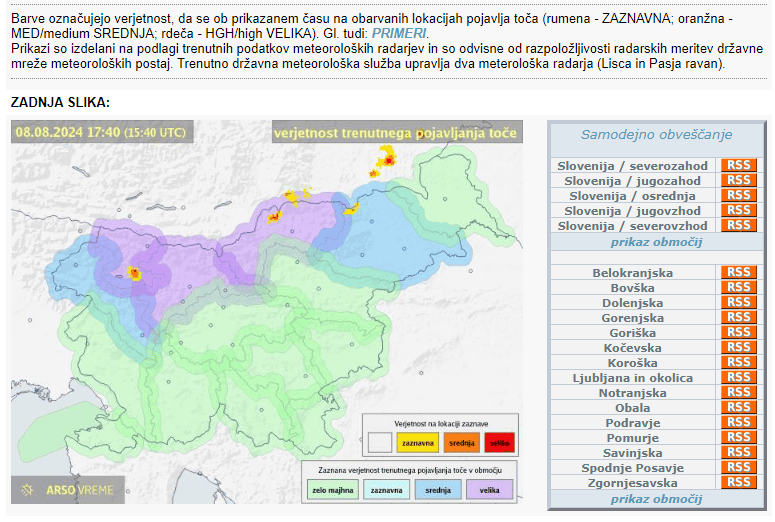Open RSS feed for Zgornjesavska
This screenshot has width=775, height=522.
tap(738, 483)
